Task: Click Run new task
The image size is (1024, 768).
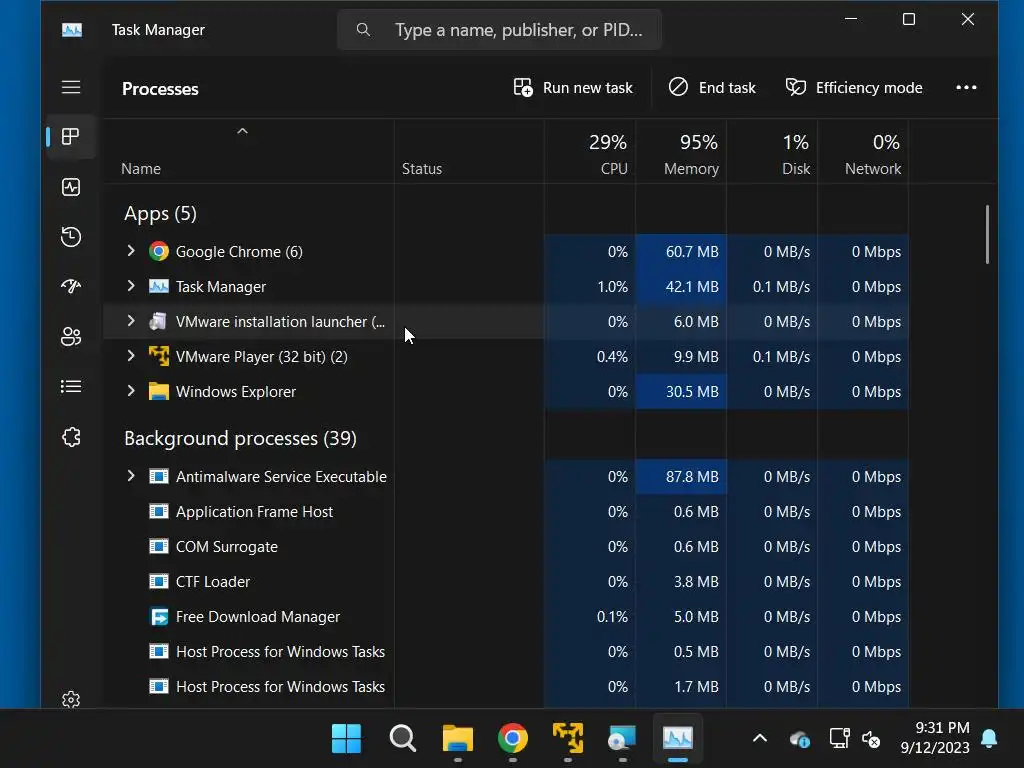Action: point(573,88)
